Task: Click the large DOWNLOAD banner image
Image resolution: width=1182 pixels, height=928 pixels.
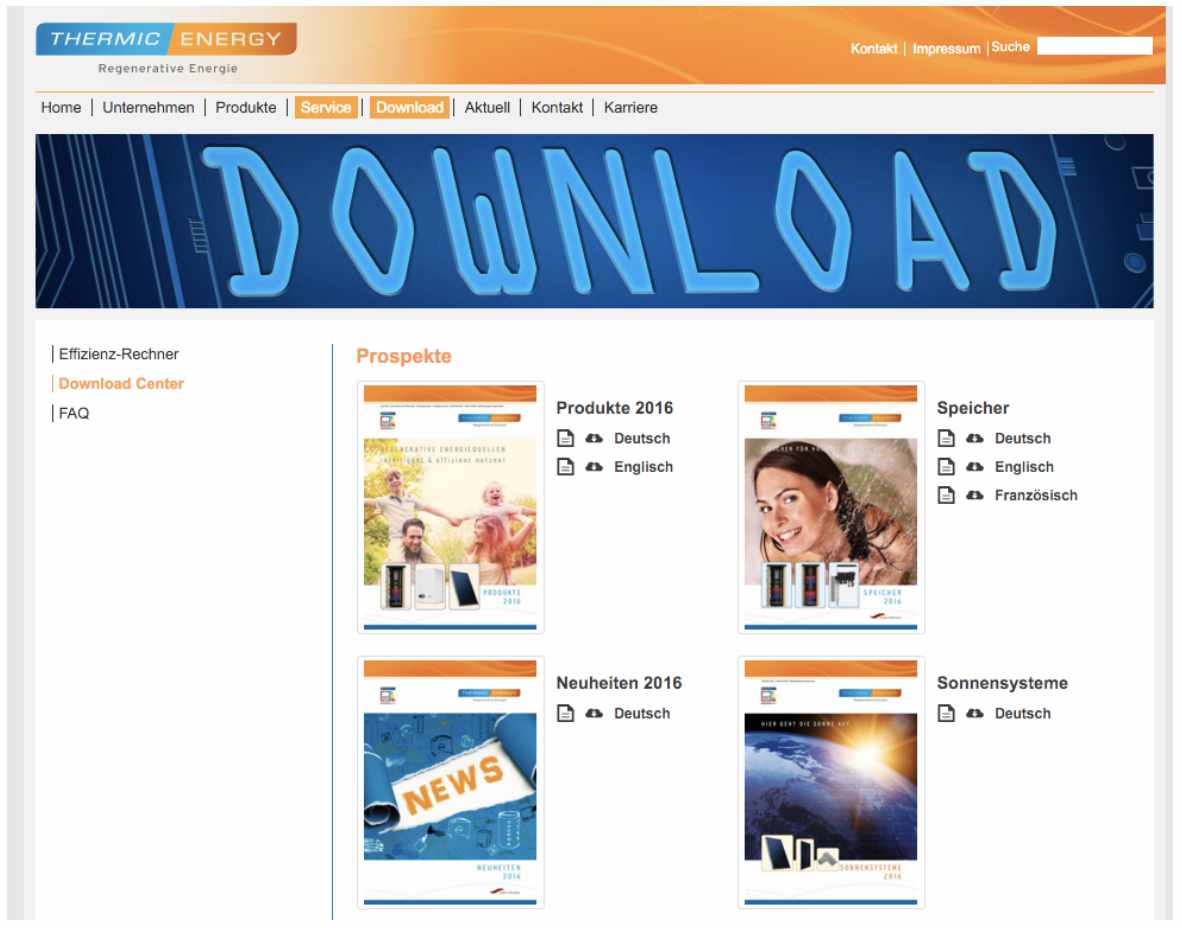Action: tap(594, 222)
